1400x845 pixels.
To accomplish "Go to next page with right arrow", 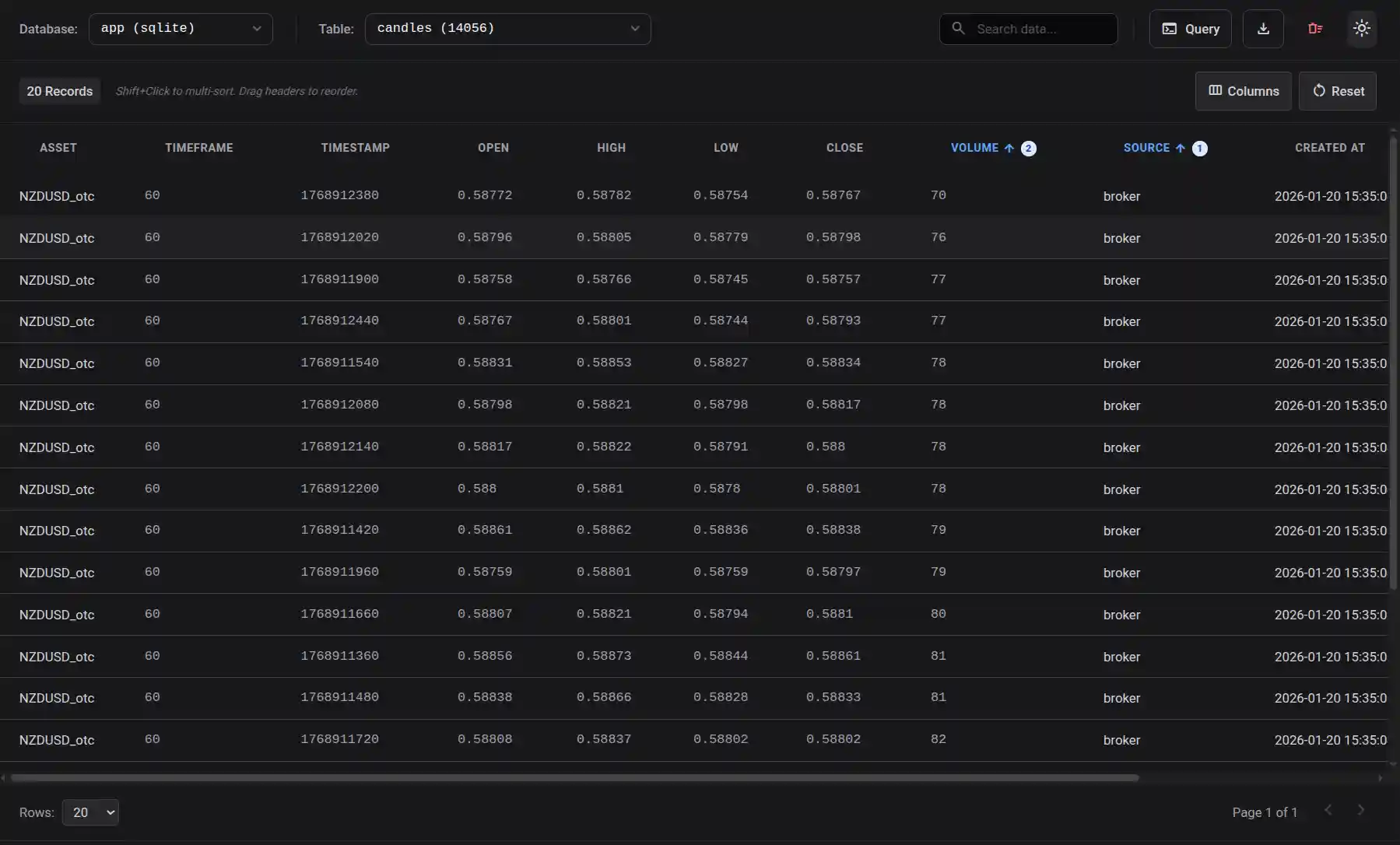I will coord(1361,810).
